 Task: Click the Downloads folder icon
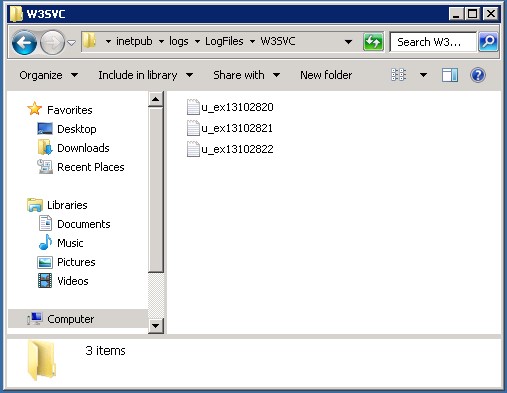point(45,147)
